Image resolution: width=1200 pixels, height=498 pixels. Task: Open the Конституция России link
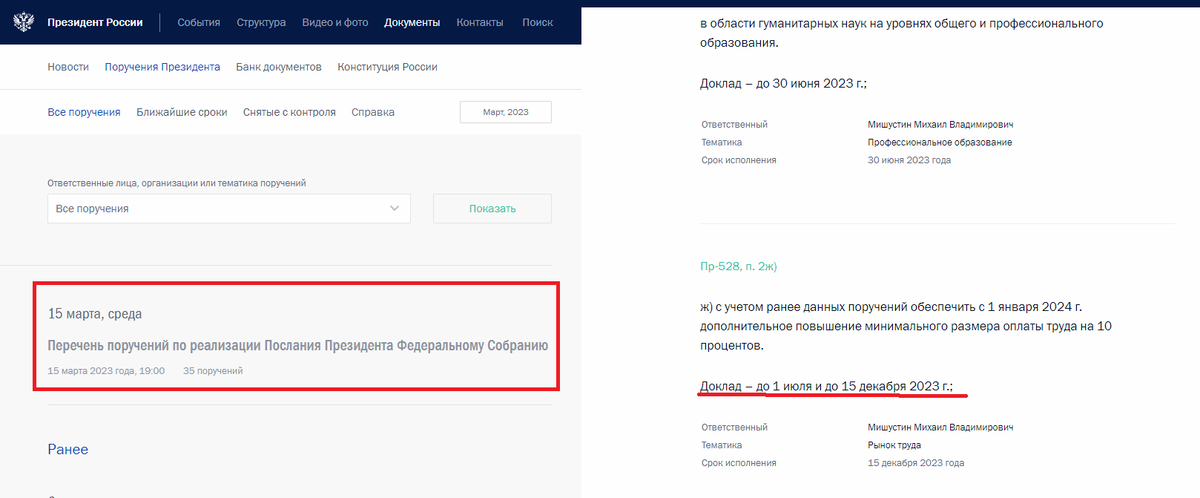coord(388,67)
